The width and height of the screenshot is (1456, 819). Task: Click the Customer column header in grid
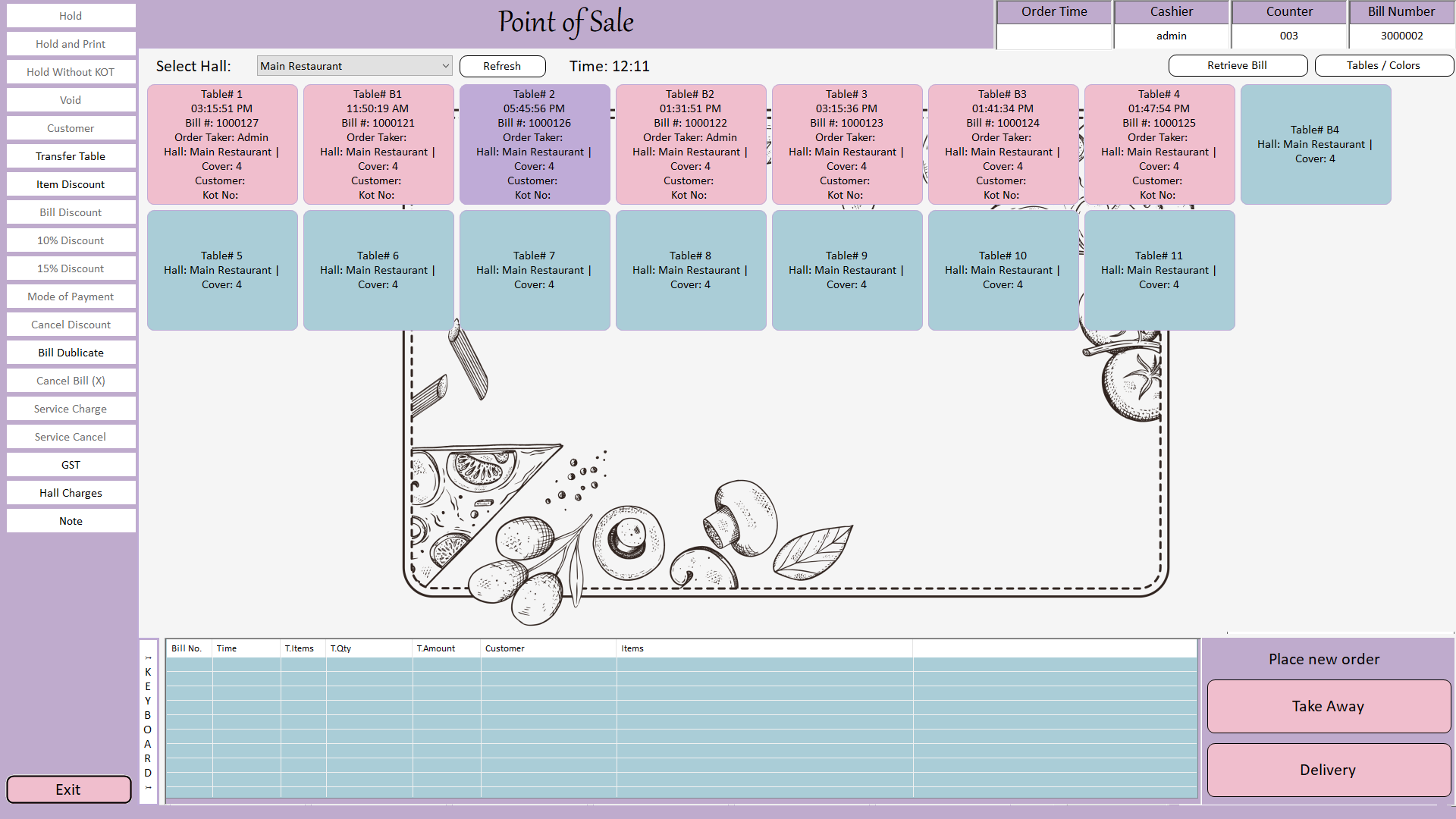(548, 648)
